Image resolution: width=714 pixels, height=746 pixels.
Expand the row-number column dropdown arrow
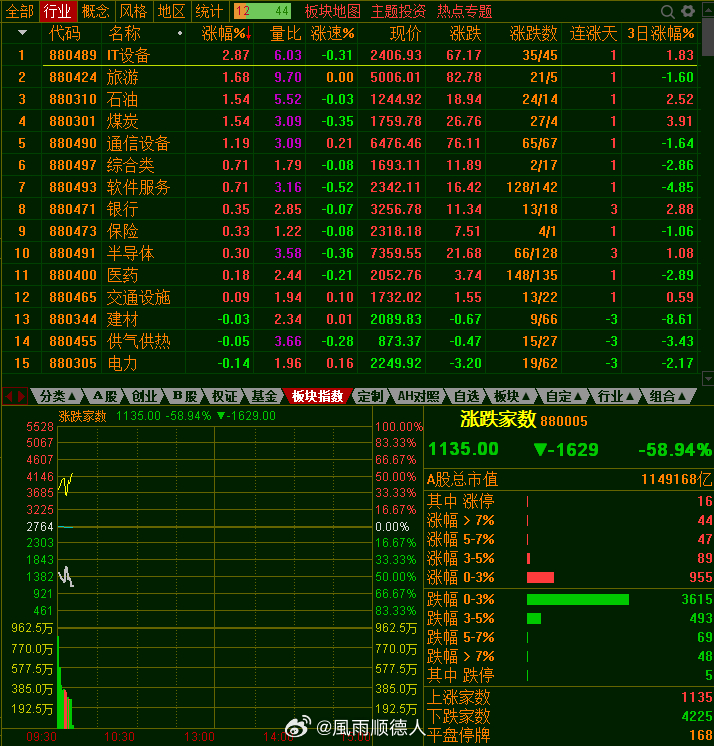pos(22,33)
